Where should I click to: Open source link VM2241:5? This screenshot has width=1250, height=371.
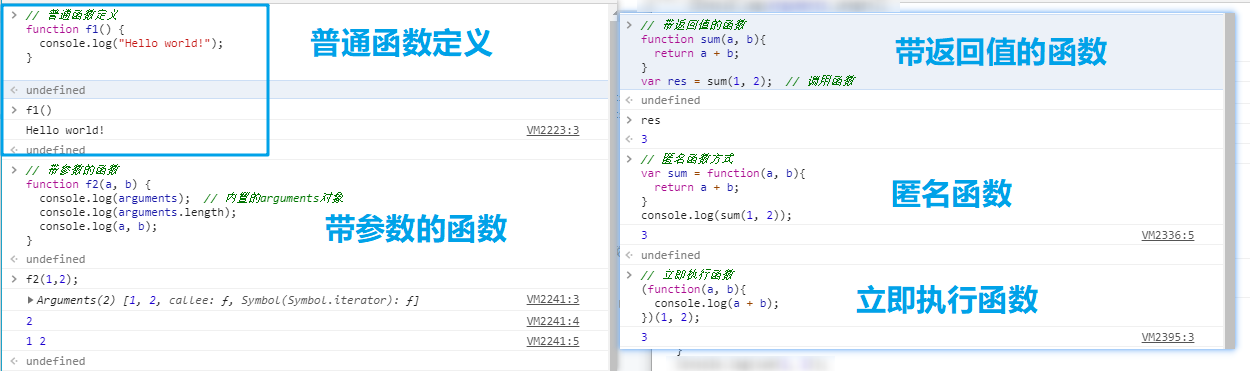tap(553, 341)
